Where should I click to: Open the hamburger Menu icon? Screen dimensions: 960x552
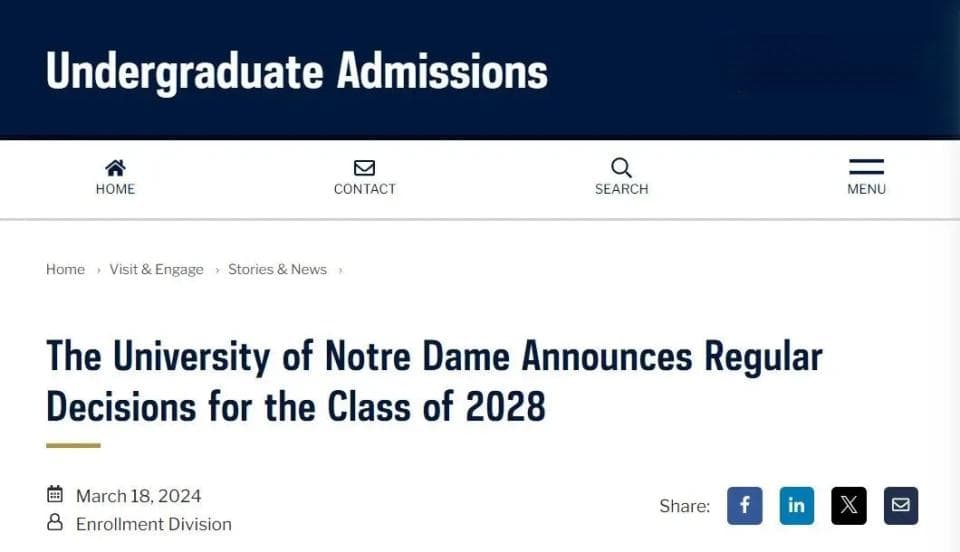tap(866, 166)
